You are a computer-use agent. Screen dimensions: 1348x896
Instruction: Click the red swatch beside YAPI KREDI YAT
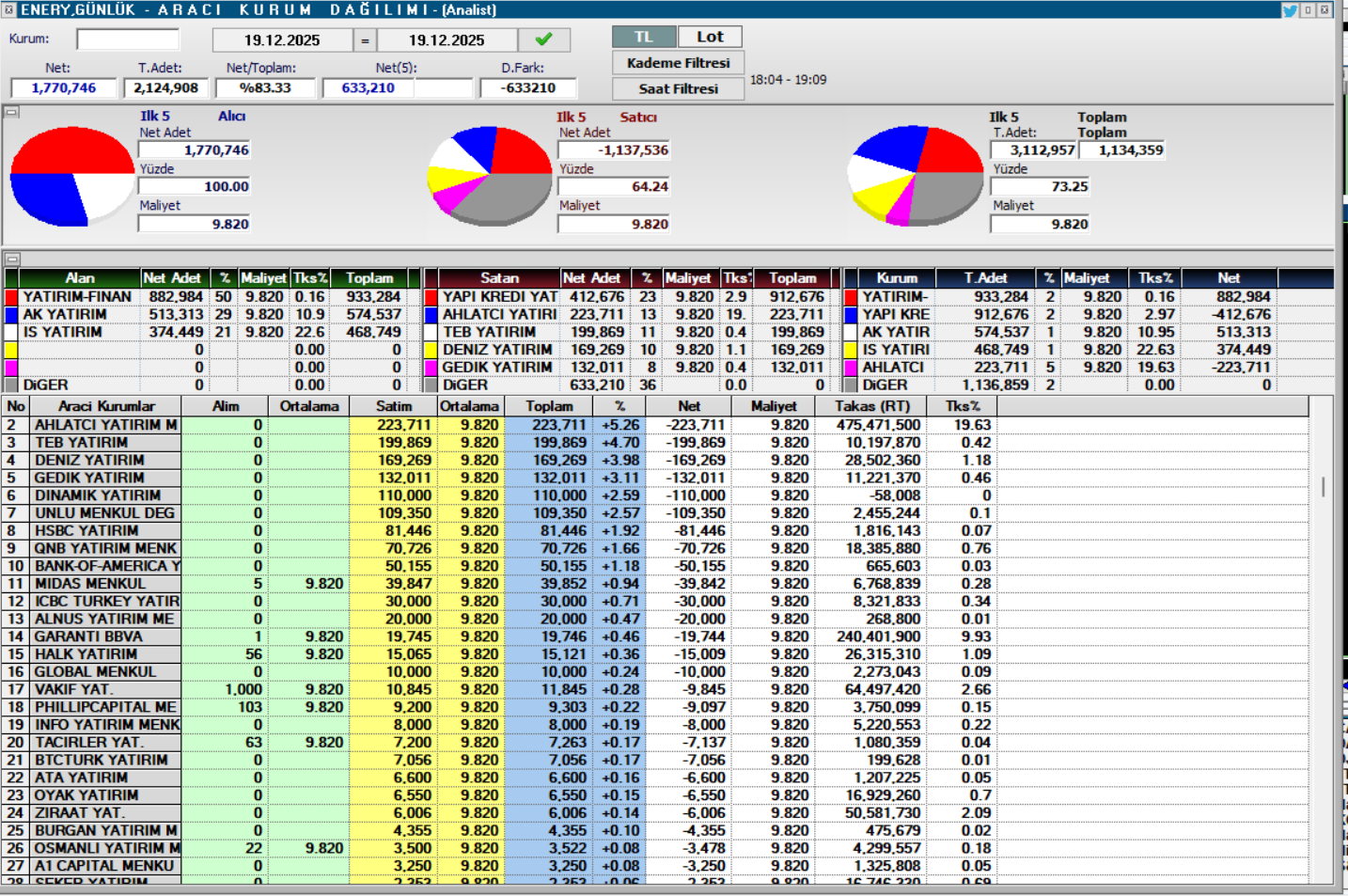431,297
